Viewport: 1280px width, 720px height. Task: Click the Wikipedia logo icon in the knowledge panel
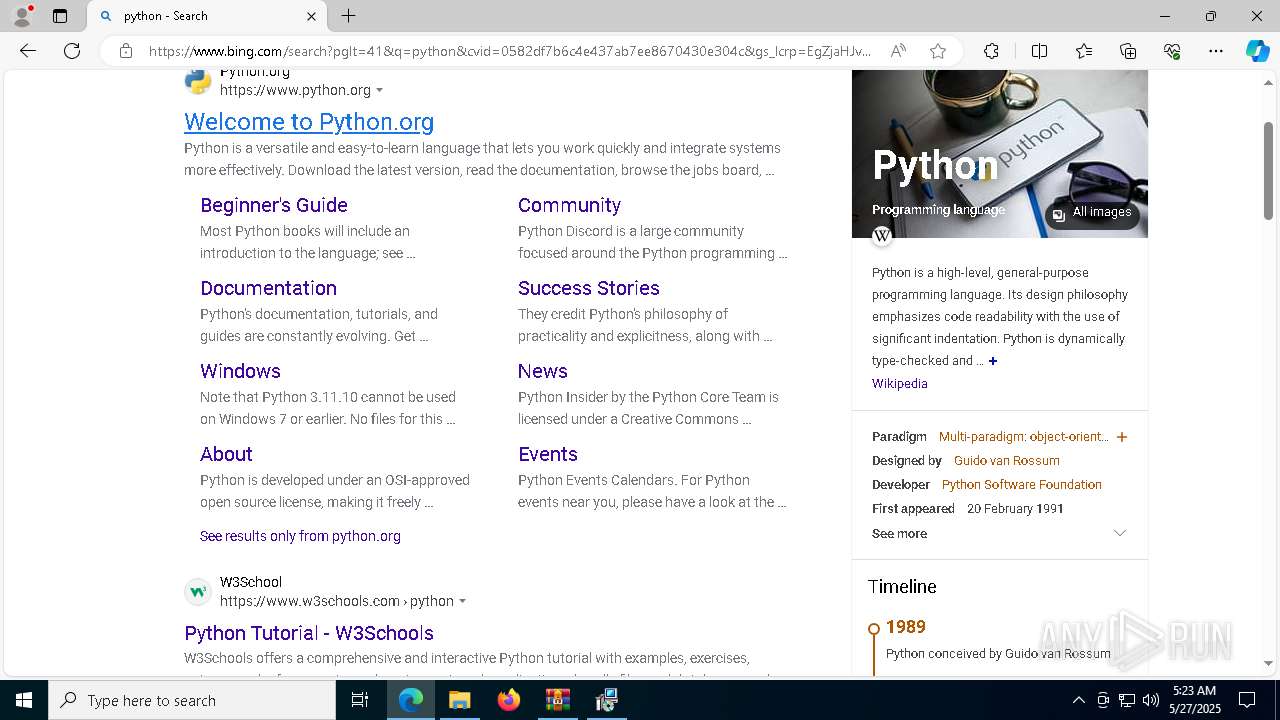[882, 236]
